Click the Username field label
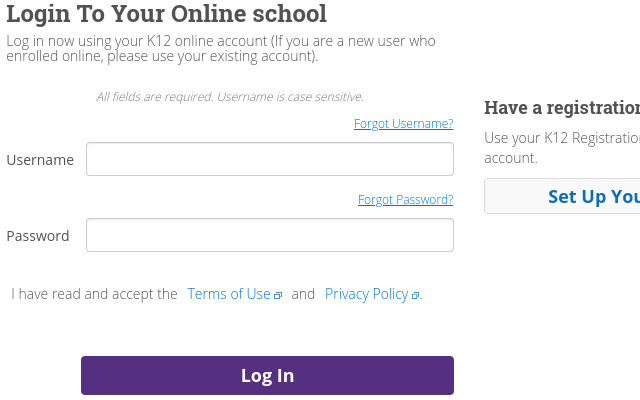 click(x=40, y=160)
